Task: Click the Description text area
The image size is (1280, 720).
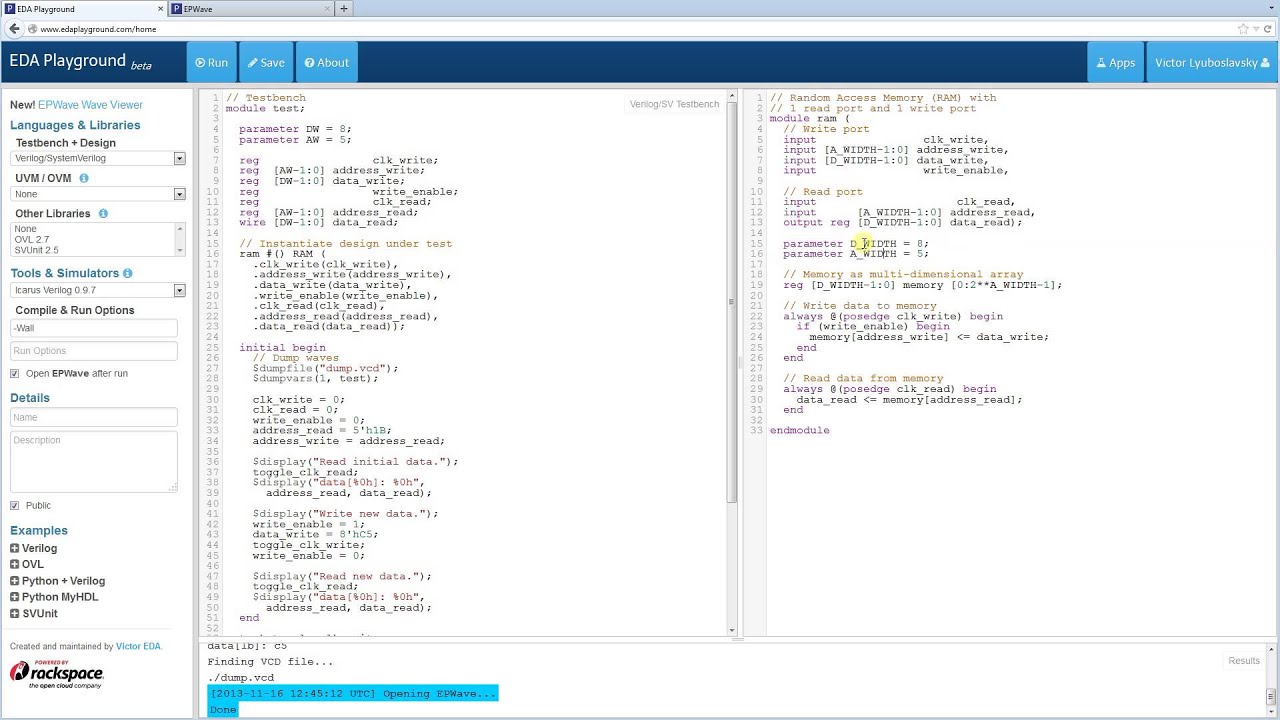Action: [x=94, y=461]
